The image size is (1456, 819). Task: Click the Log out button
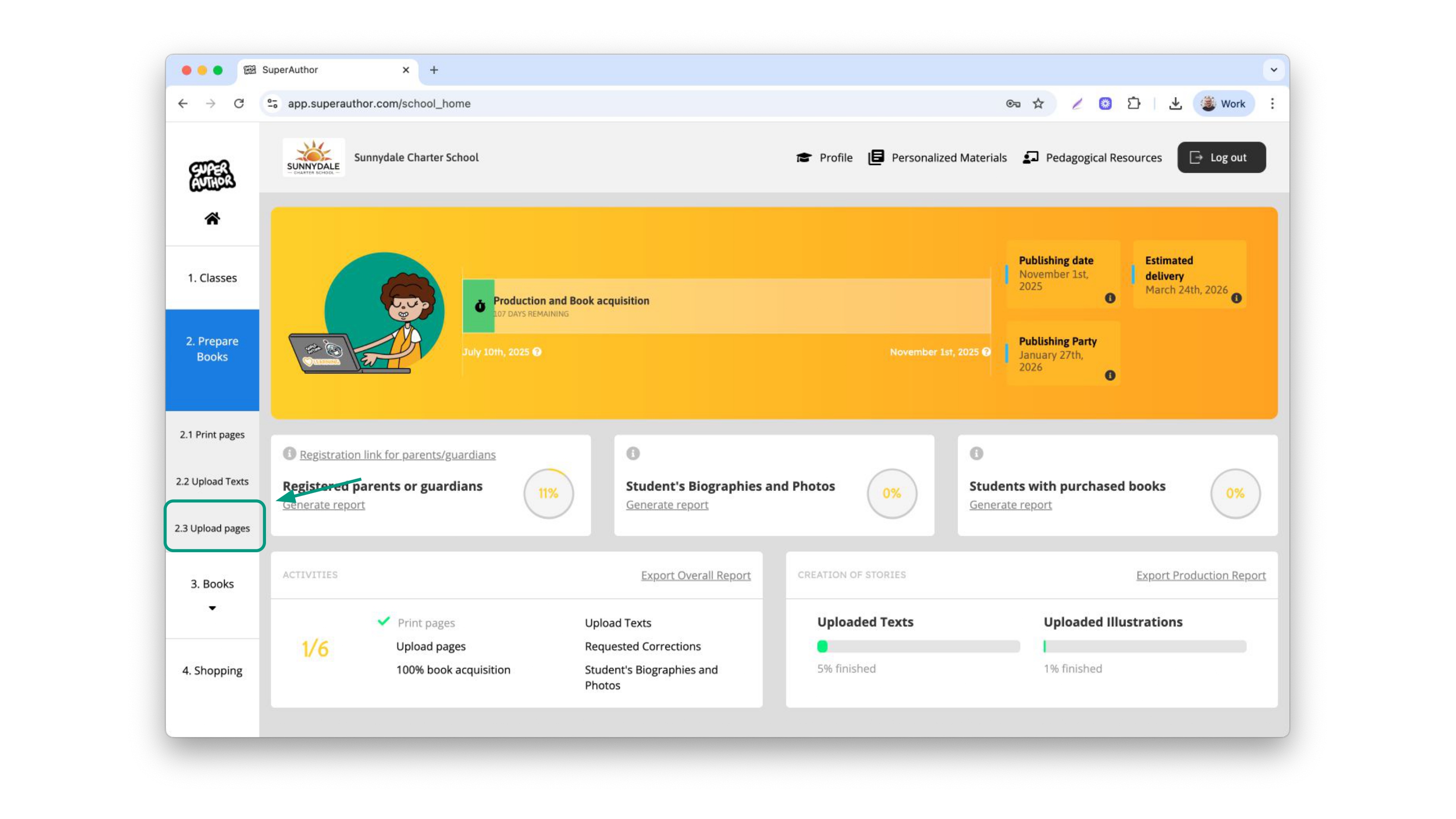(x=1222, y=157)
